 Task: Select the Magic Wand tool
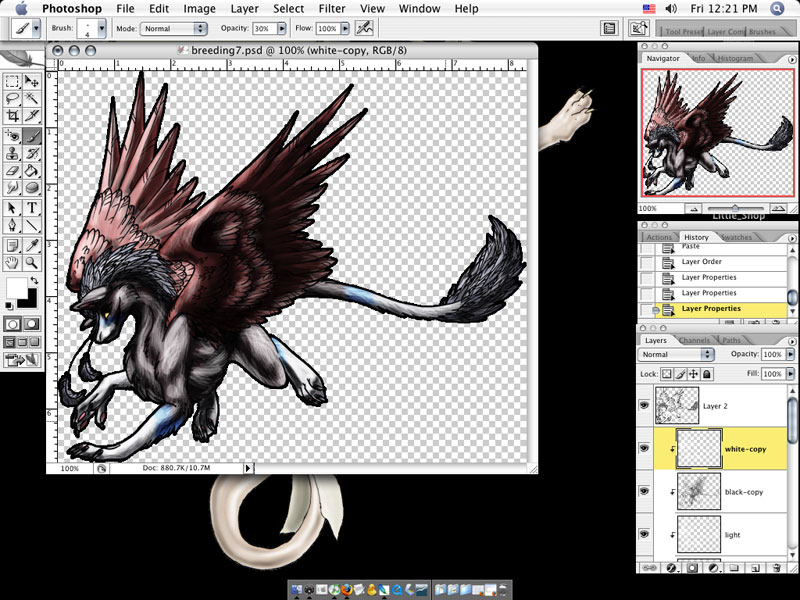coord(32,98)
